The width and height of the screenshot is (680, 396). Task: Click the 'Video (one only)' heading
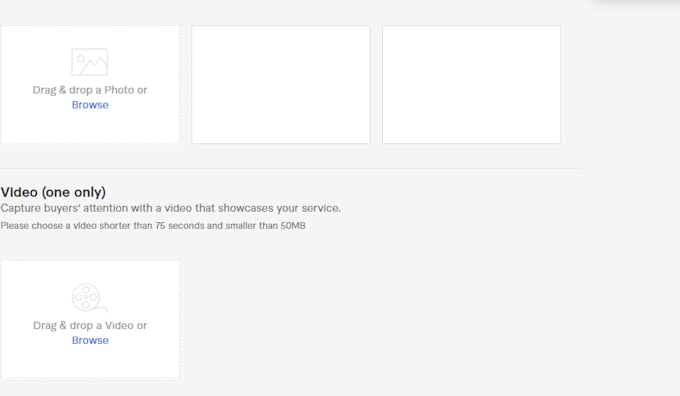tap(53, 192)
